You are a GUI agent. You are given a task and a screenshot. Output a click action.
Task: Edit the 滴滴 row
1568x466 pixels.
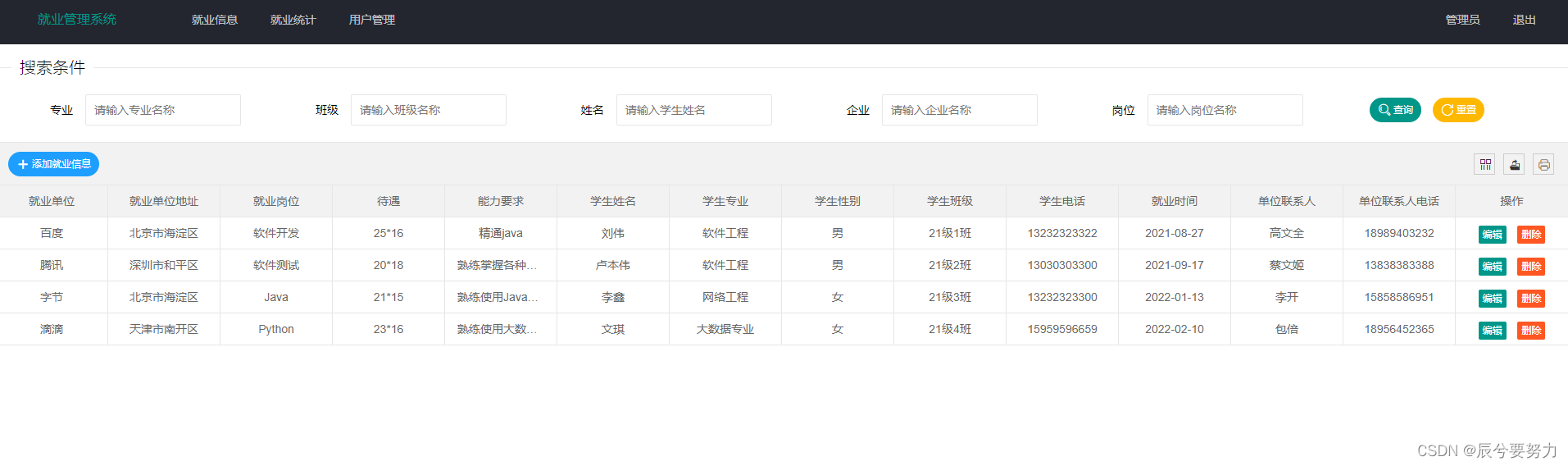tap(1493, 330)
